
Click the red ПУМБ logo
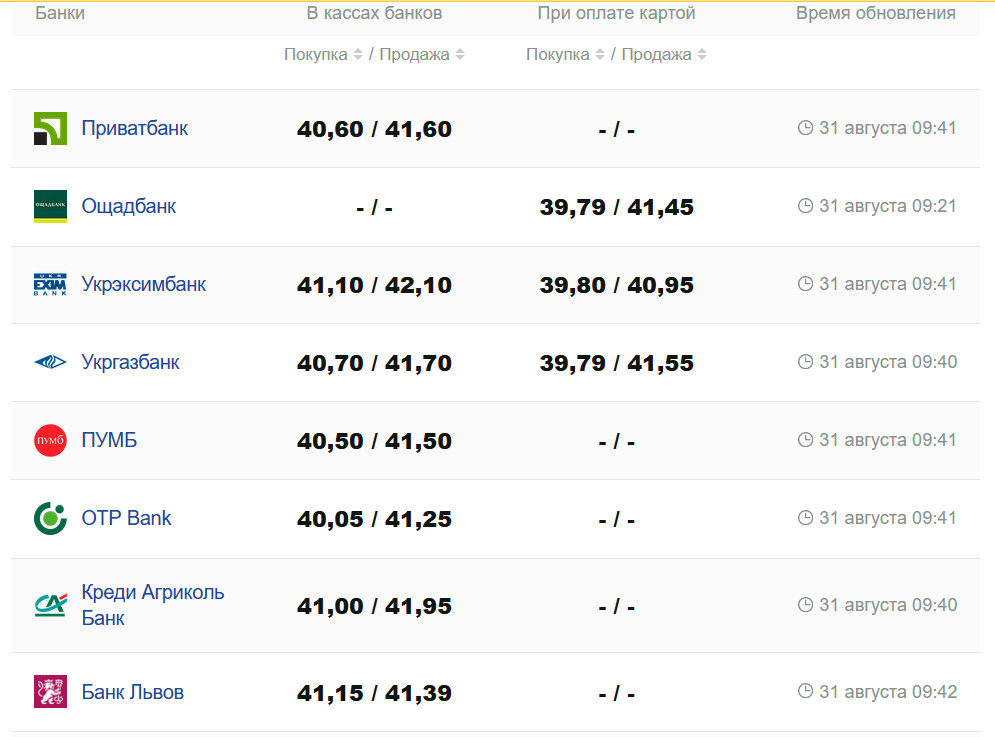pyautogui.click(x=50, y=440)
